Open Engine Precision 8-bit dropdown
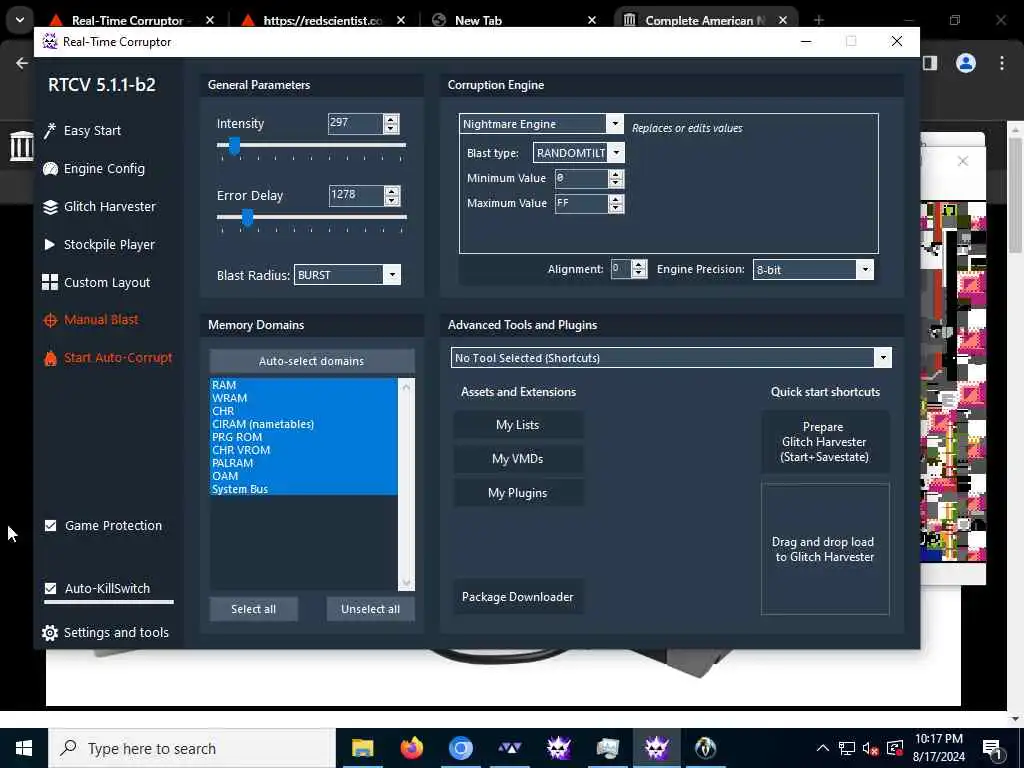The width and height of the screenshot is (1024, 768). click(865, 269)
